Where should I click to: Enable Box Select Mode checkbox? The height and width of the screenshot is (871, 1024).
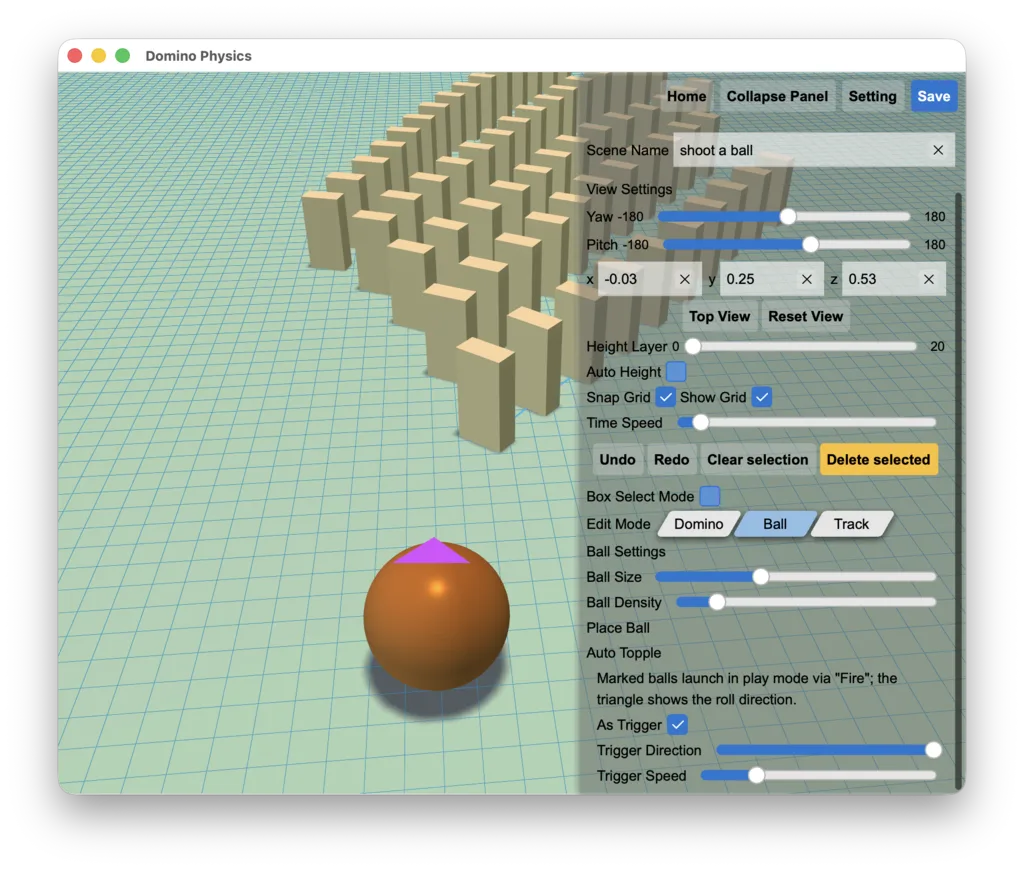pos(710,496)
